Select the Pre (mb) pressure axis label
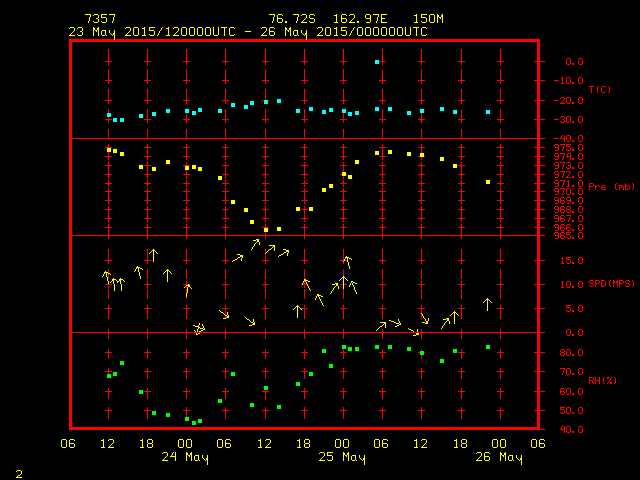Screen dimensions: 640x480 (611, 187)
